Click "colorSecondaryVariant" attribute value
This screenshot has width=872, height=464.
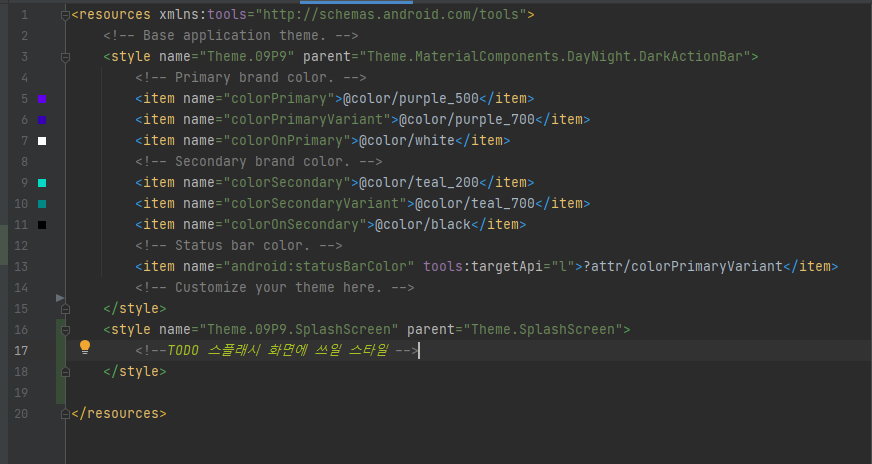pos(315,204)
